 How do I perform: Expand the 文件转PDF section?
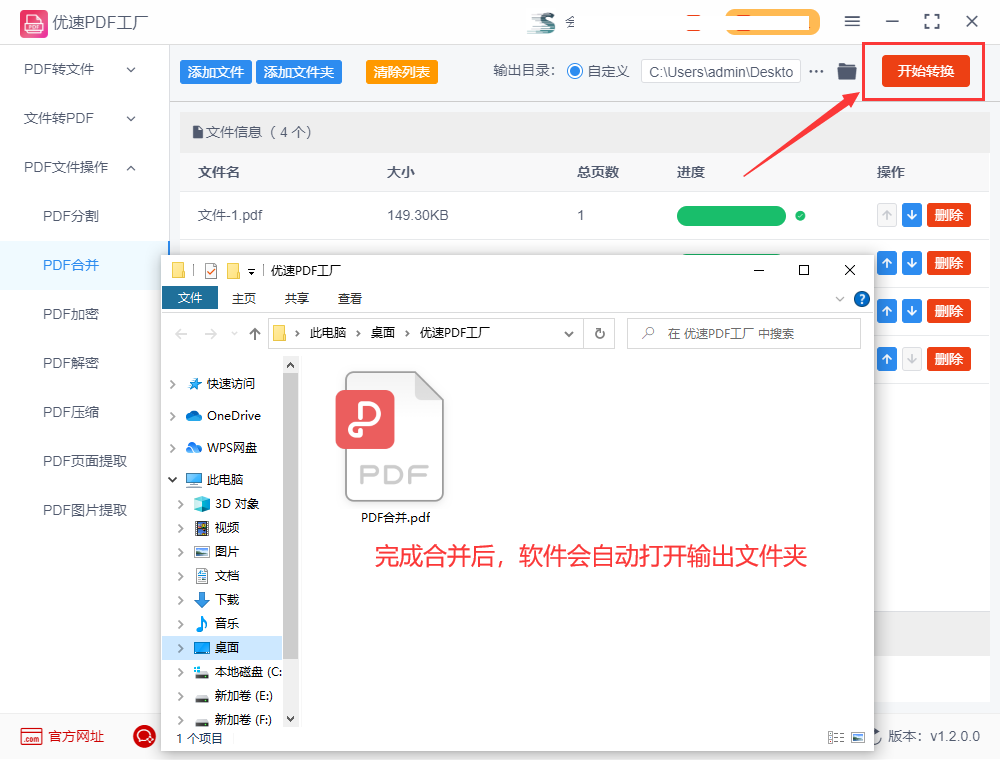[x=80, y=118]
